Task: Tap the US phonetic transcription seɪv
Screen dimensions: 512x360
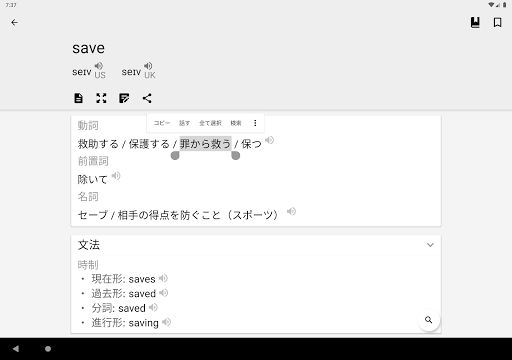Action: click(x=82, y=72)
